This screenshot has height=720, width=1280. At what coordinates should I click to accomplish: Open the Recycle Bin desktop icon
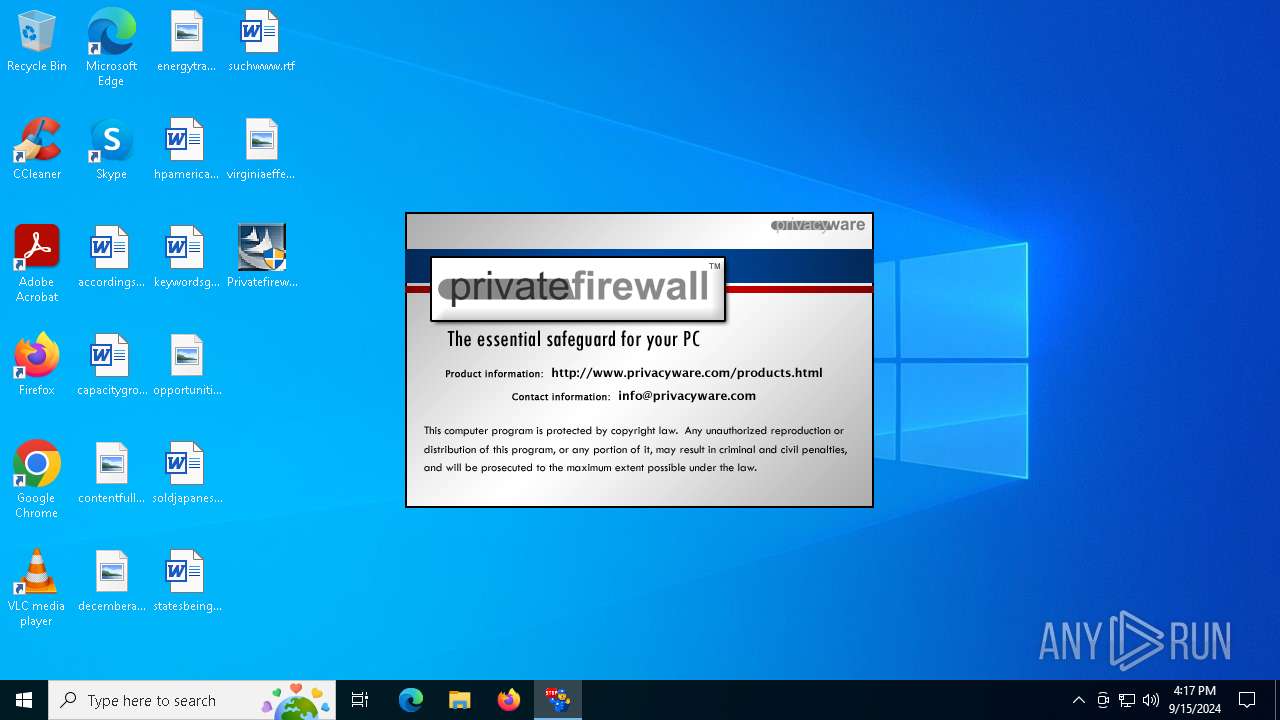37,42
